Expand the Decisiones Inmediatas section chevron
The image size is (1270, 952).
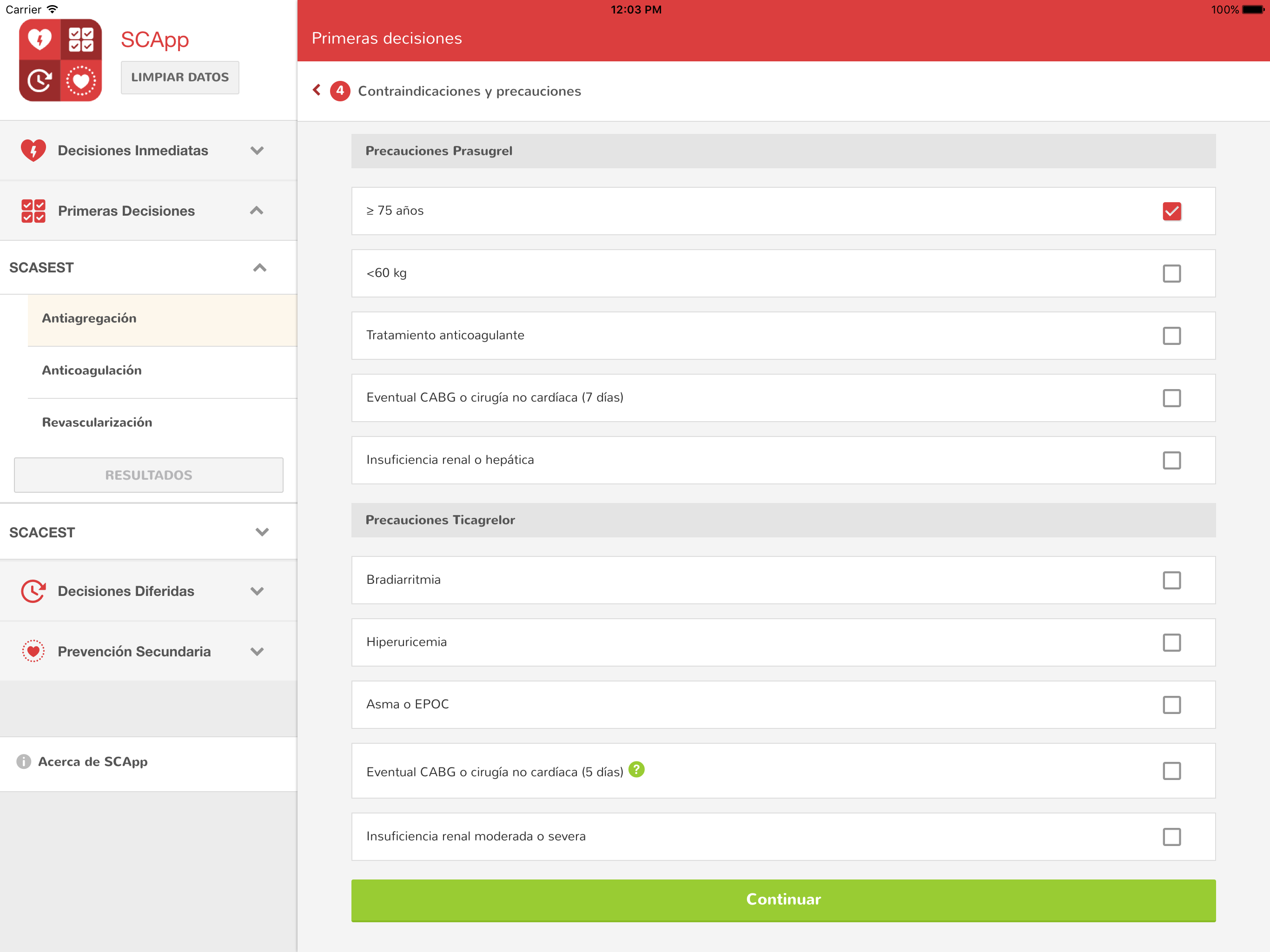click(x=257, y=151)
